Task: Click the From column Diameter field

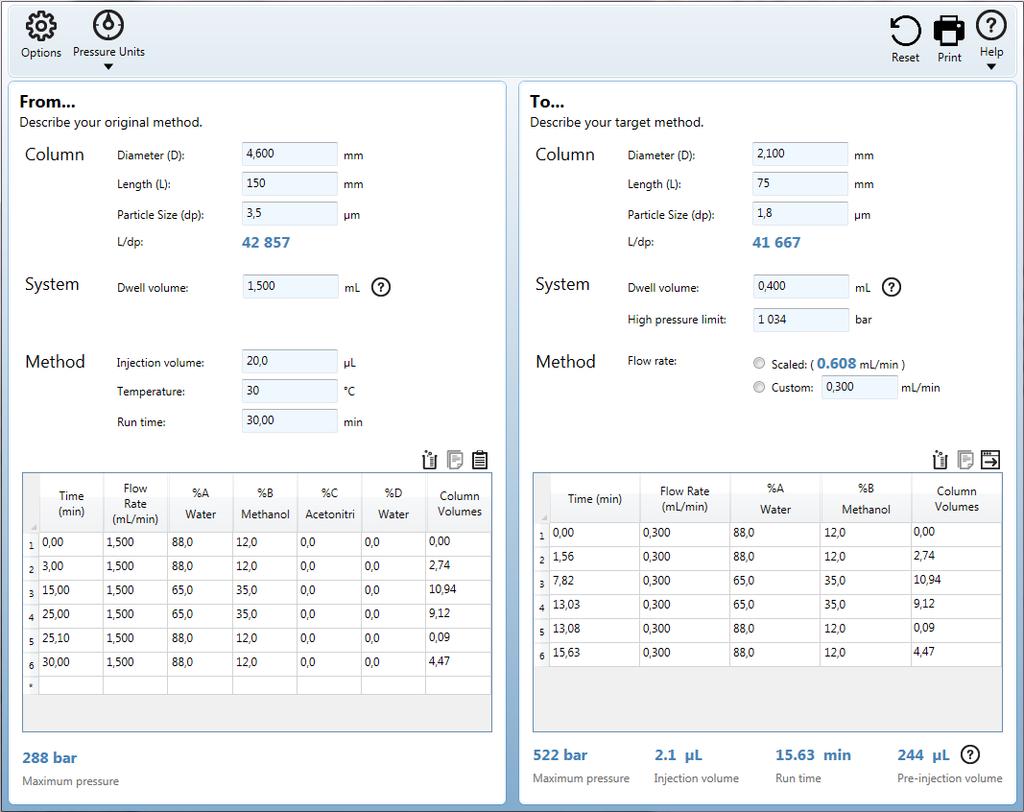Action: click(x=289, y=154)
